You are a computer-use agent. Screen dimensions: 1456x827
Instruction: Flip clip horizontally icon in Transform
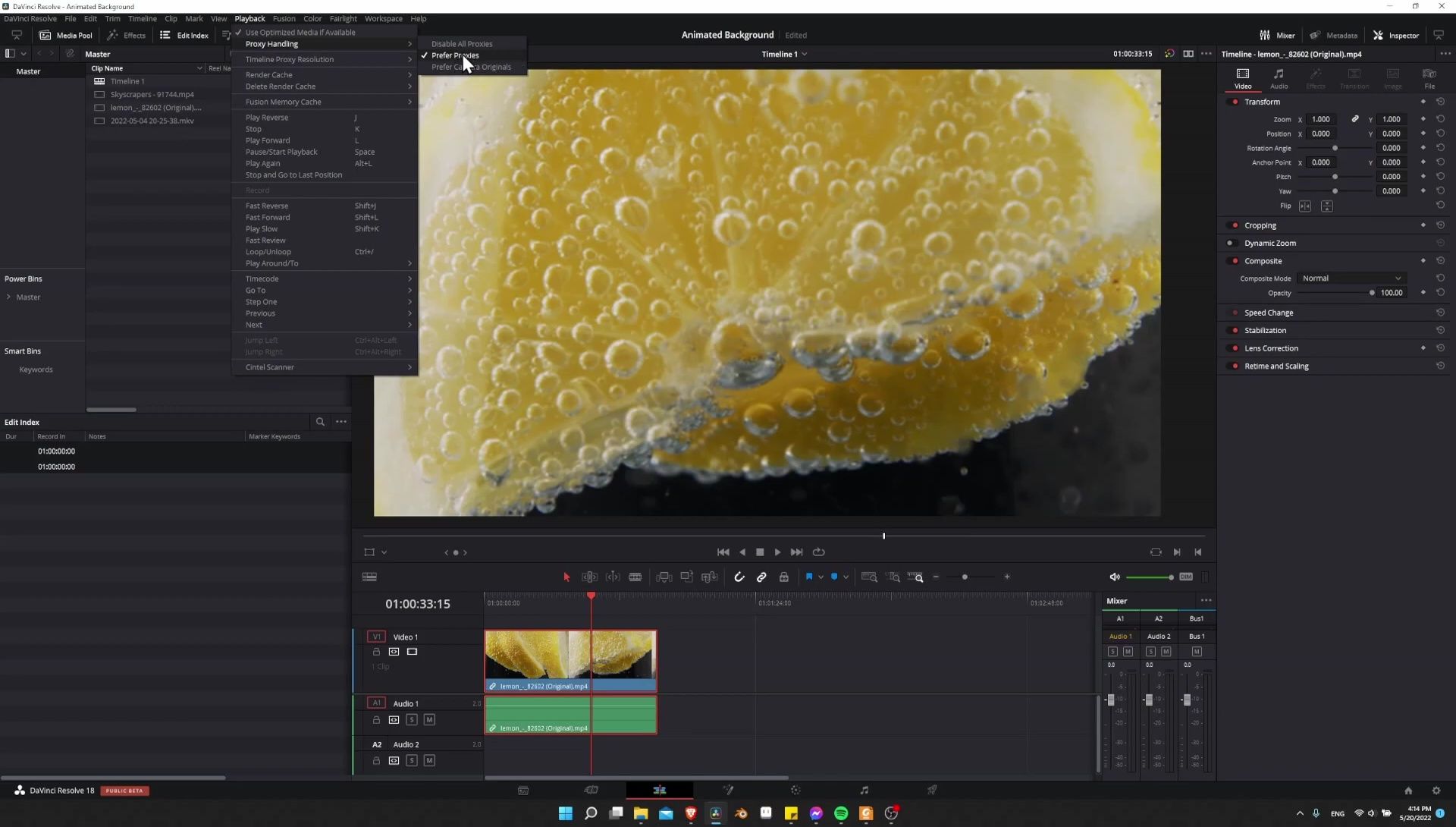click(x=1305, y=206)
